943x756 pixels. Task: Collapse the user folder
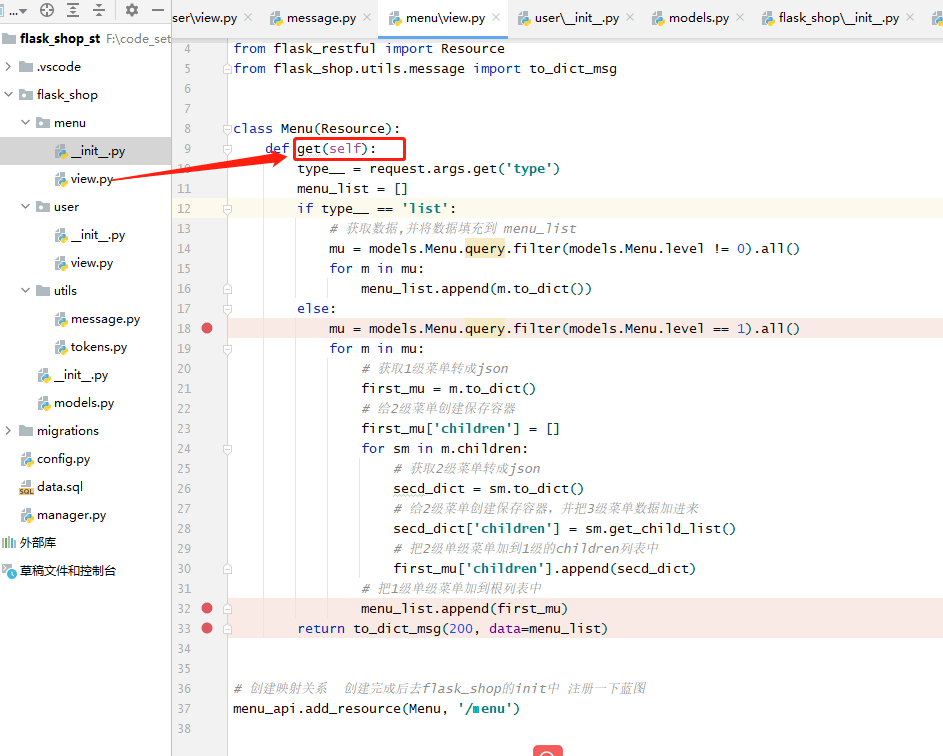(25, 206)
